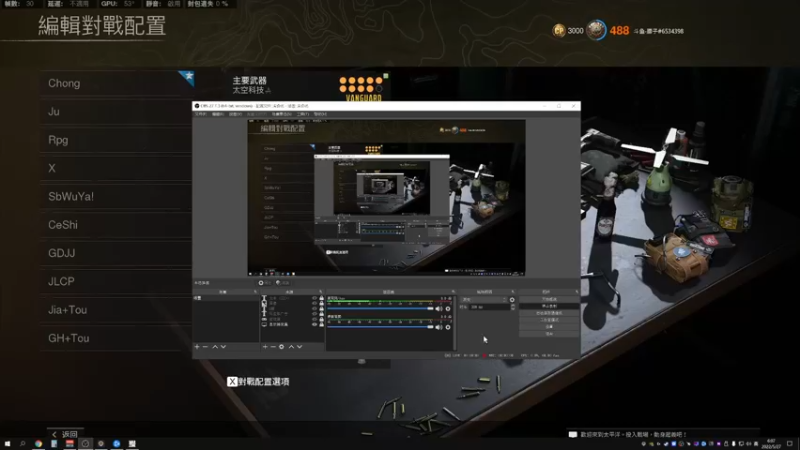Toggle visibility eye of the first source row
800x450 pixels.
(314, 298)
